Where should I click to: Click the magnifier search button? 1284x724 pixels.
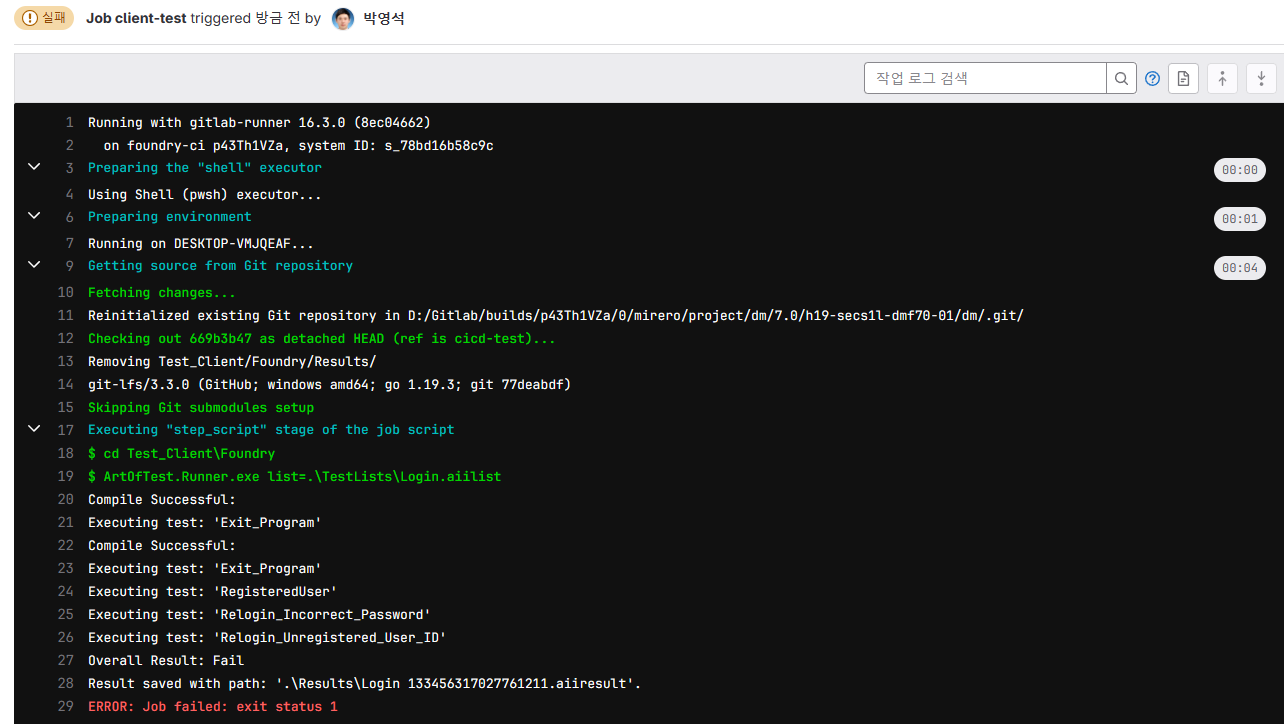[1121, 78]
